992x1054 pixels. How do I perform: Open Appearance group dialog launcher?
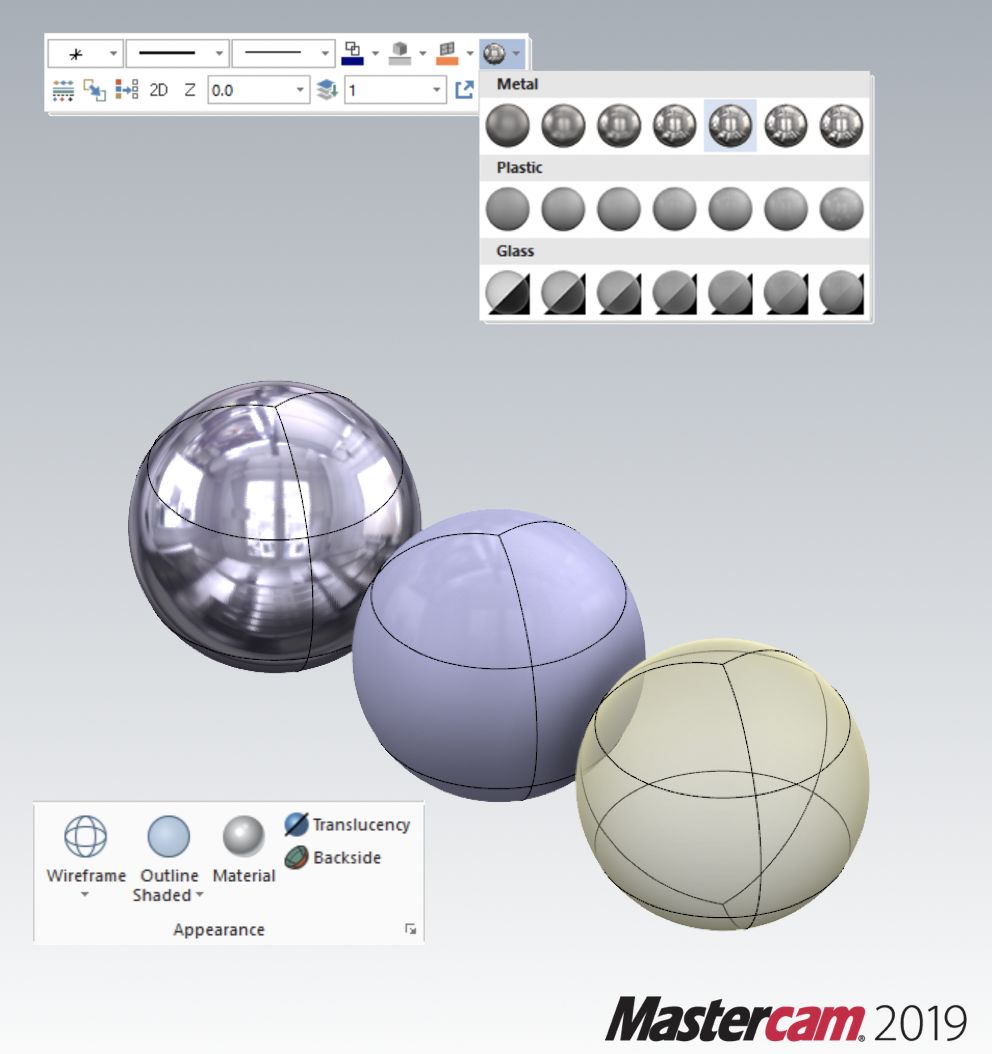(x=410, y=930)
